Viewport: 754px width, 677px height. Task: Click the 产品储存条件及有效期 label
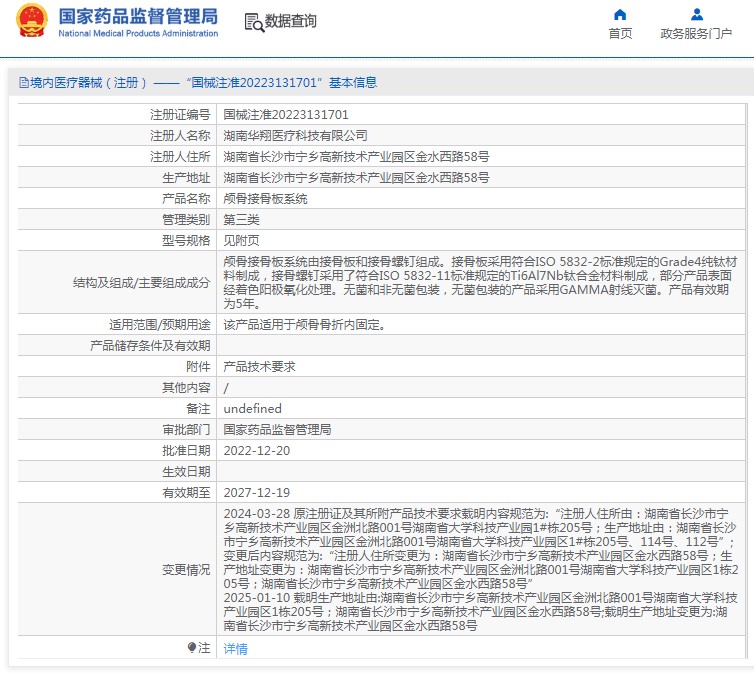pyautogui.click(x=150, y=346)
